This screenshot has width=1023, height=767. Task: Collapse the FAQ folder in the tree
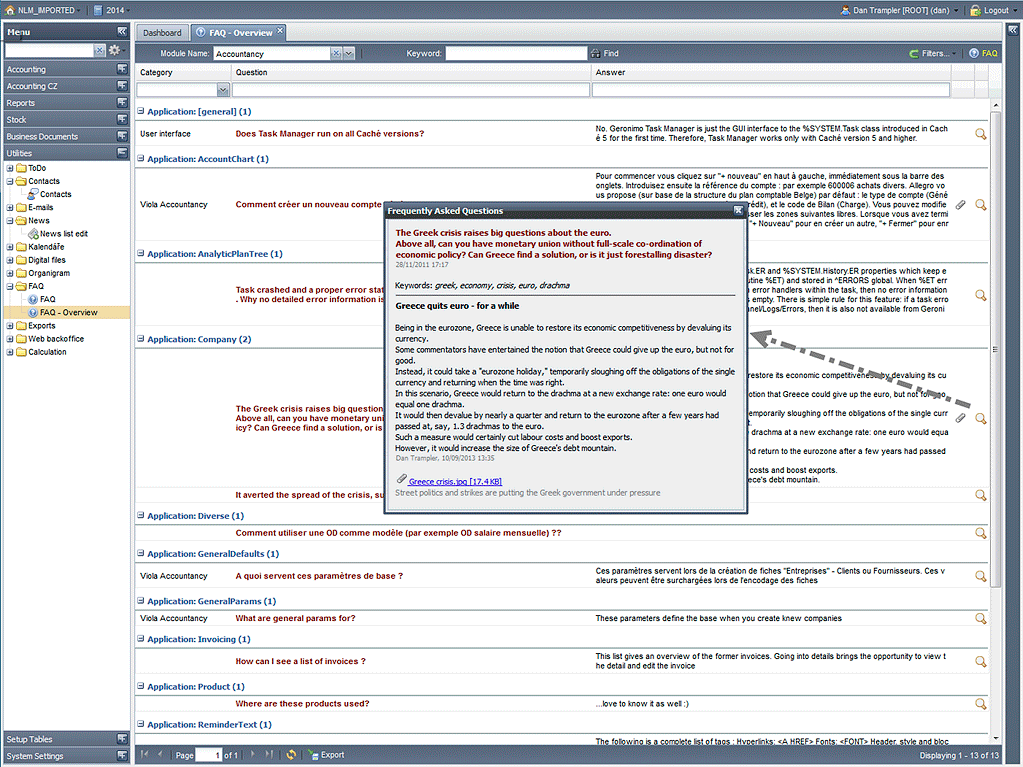(10, 286)
